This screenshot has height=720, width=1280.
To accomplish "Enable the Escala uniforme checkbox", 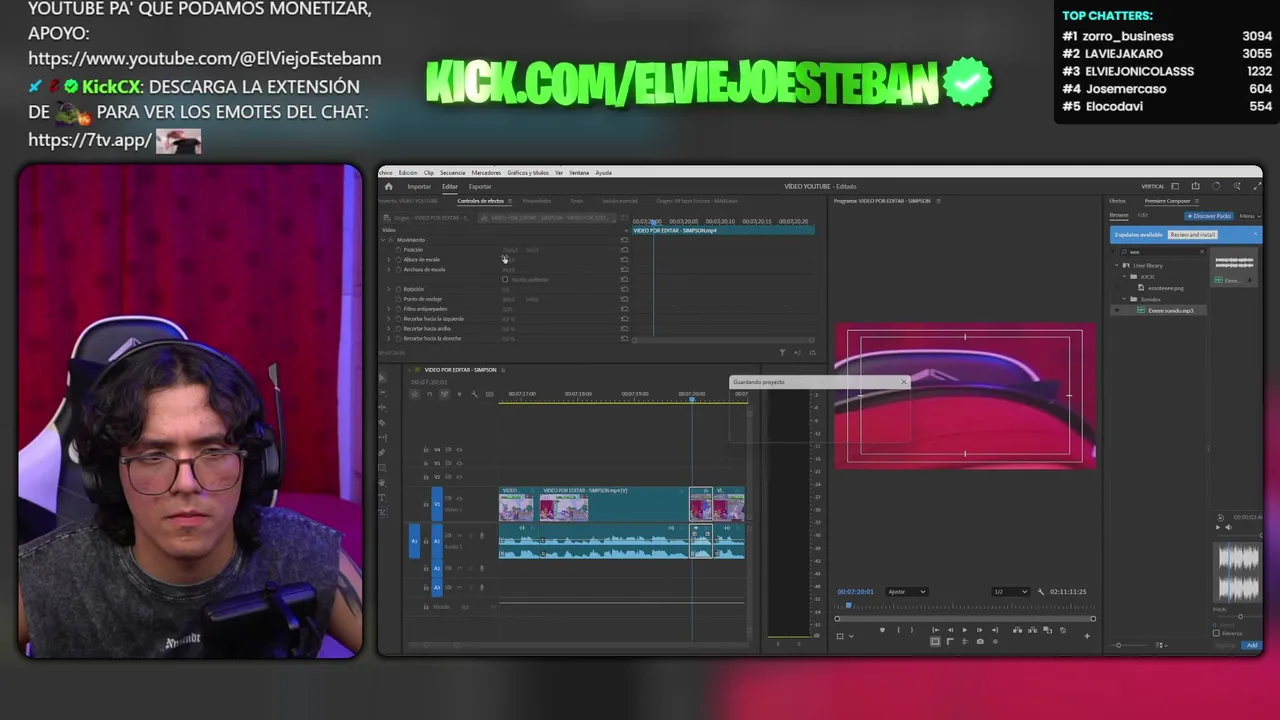I will (x=505, y=279).
